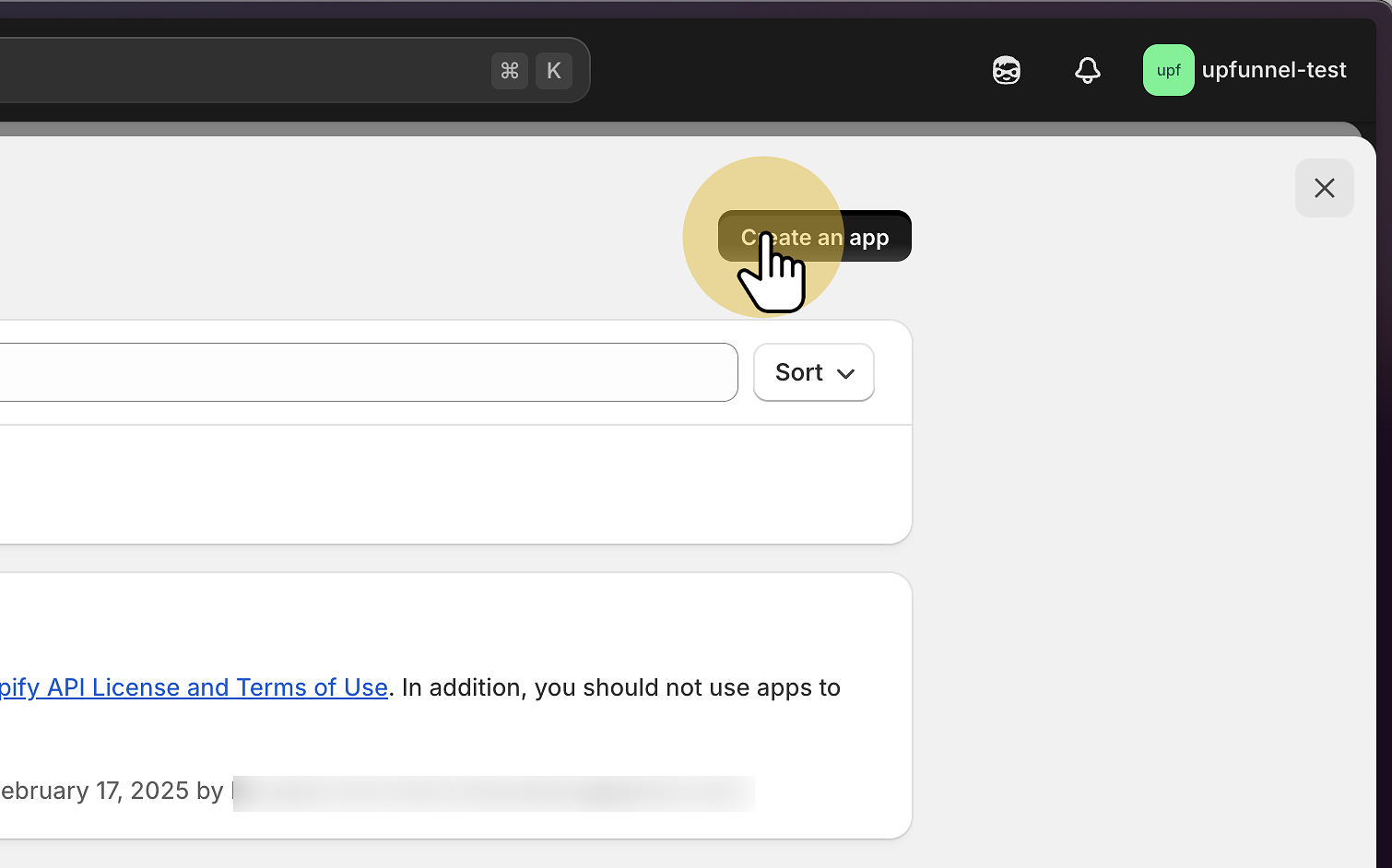Open the Sidekick assistant face icon
Screen dimensions: 1392x868
tap(1006, 70)
